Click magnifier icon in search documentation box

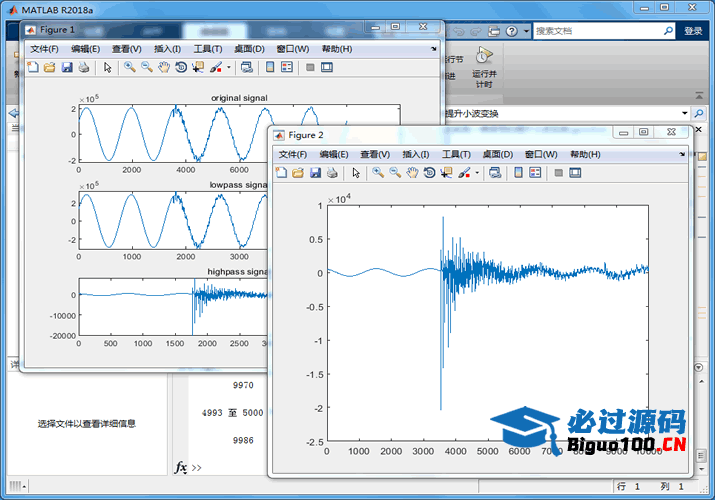click(668, 31)
